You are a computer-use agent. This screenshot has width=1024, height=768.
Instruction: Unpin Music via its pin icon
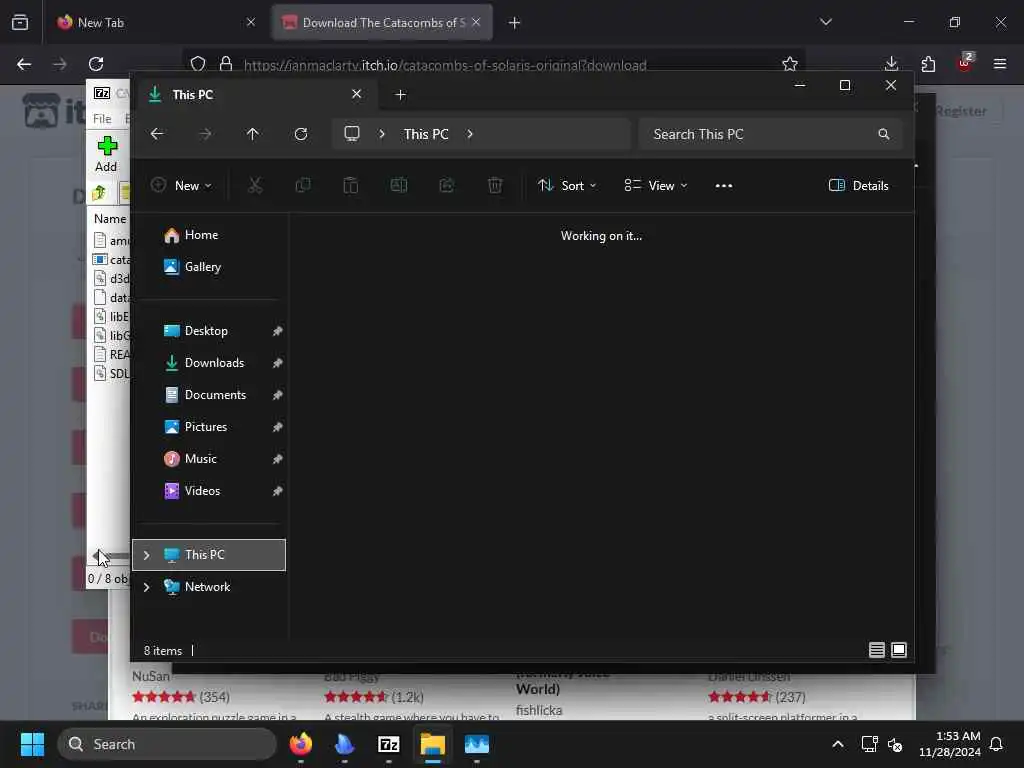[x=278, y=459]
